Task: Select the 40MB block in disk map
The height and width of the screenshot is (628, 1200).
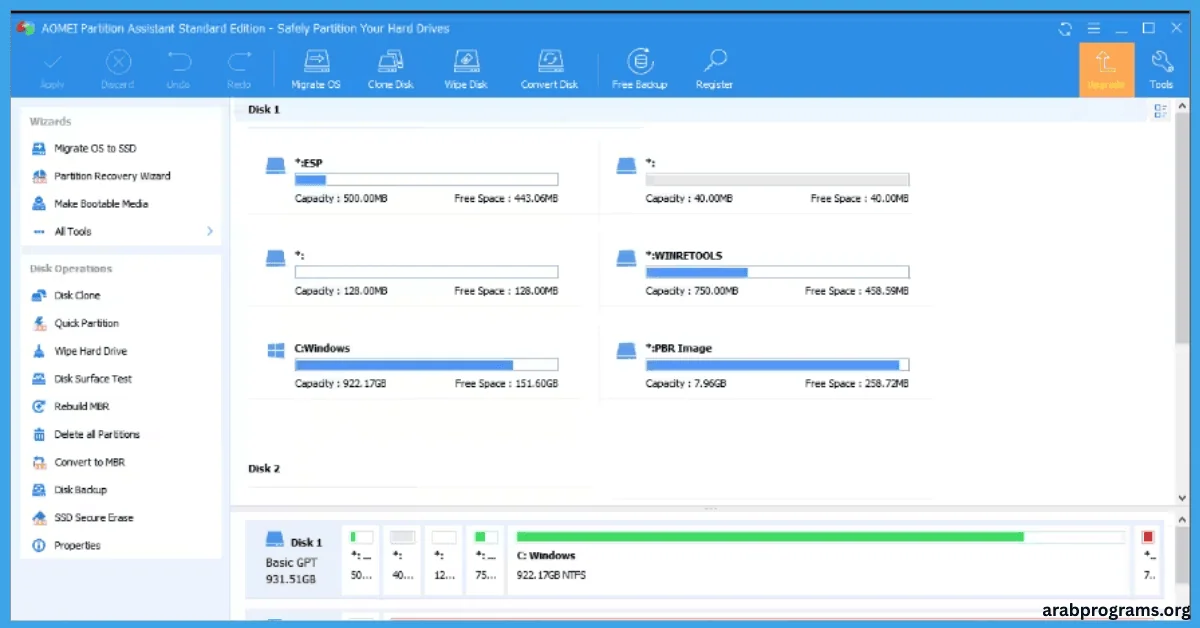Action: point(403,558)
